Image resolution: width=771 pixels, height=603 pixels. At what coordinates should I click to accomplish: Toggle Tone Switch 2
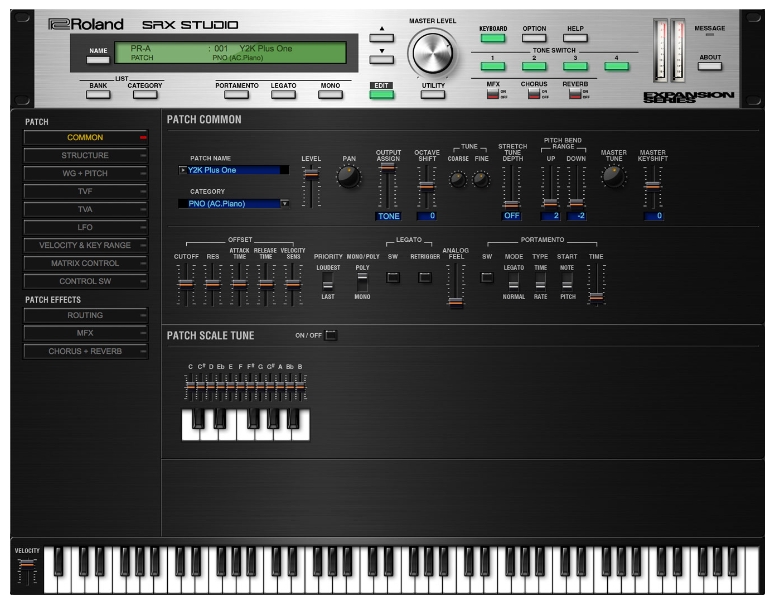[x=534, y=66]
